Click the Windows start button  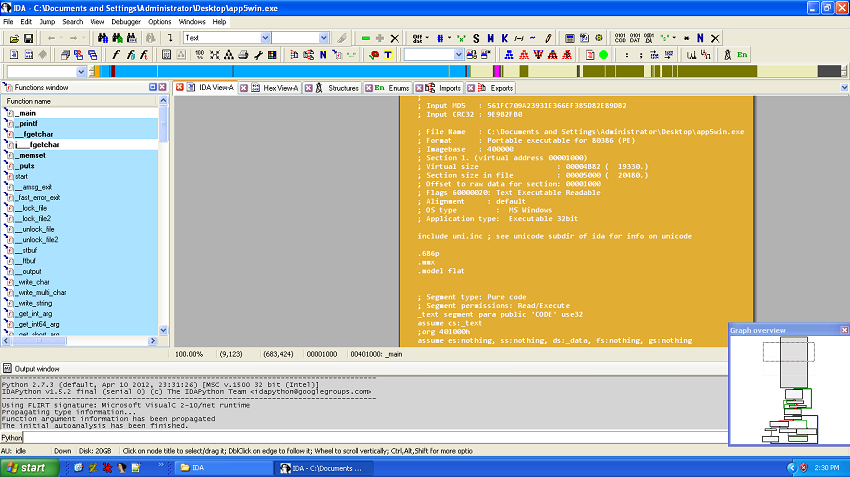click(29, 467)
